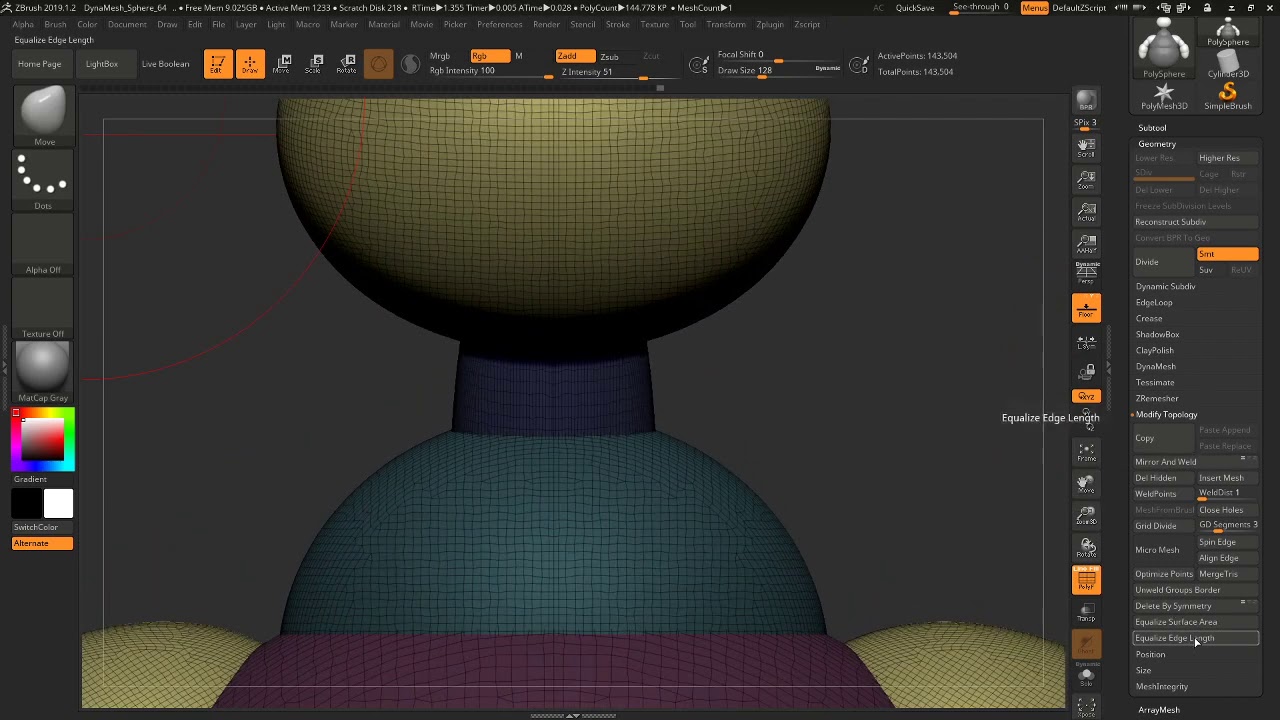The width and height of the screenshot is (1280, 720).
Task: Toggle Transp transparency mode
Action: coord(1086,612)
